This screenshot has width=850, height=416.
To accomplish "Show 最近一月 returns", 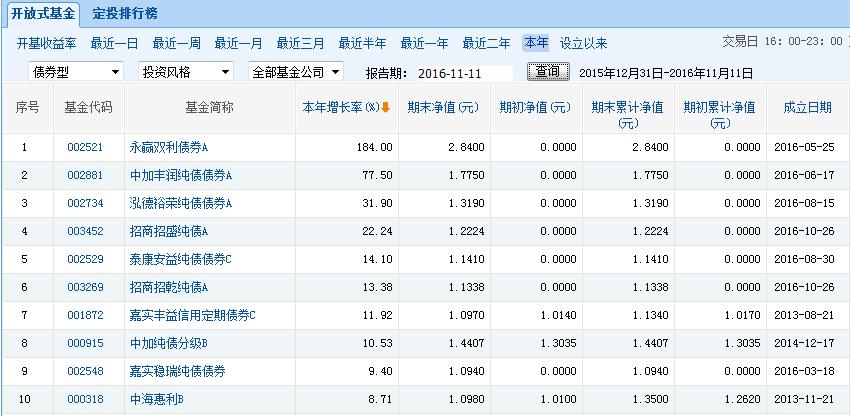I will pyautogui.click(x=238, y=43).
